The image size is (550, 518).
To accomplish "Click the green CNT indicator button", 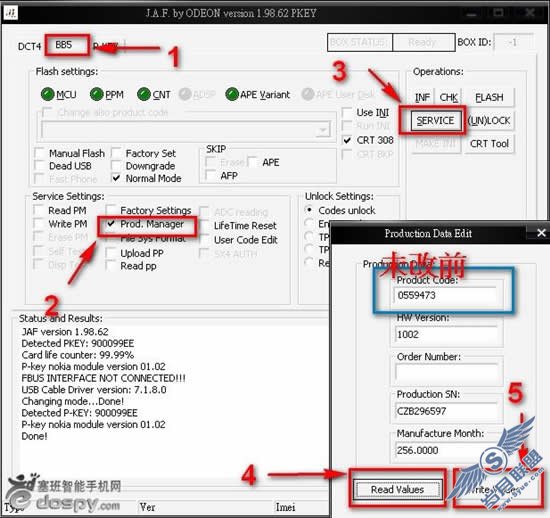I will pyautogui.click(x=144, y=94).
